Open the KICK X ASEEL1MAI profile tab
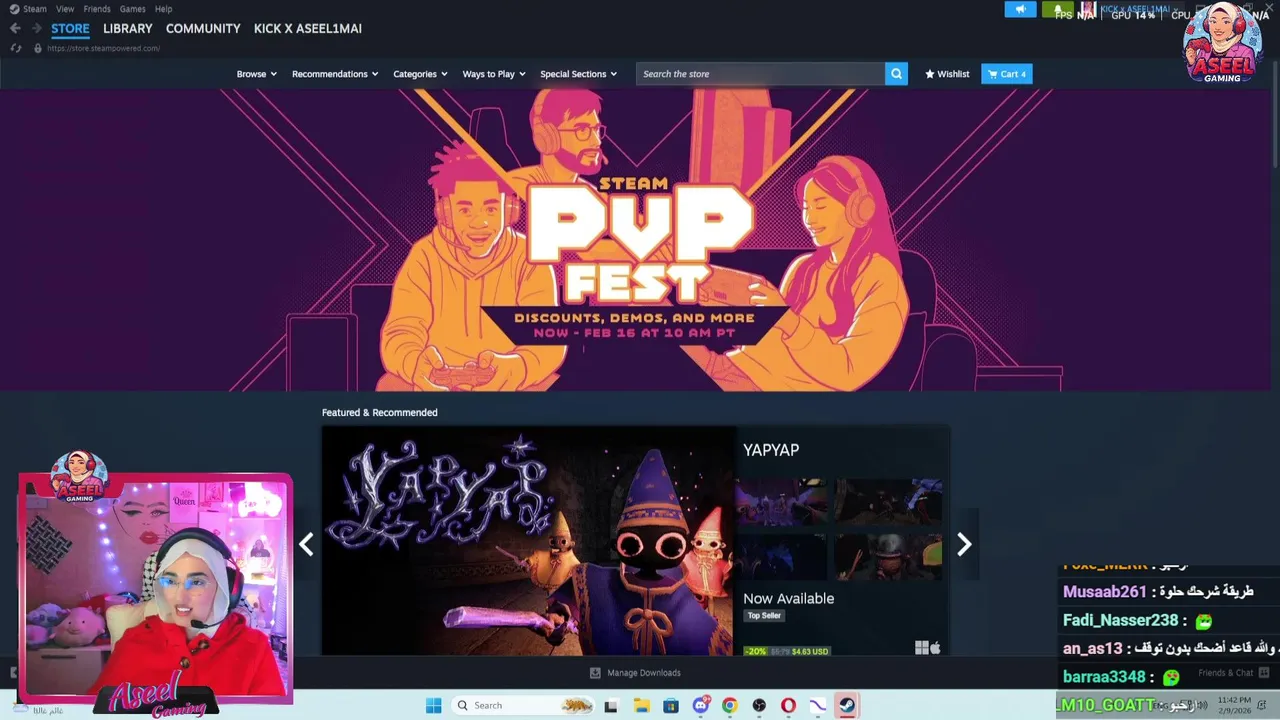 [308, 29]
